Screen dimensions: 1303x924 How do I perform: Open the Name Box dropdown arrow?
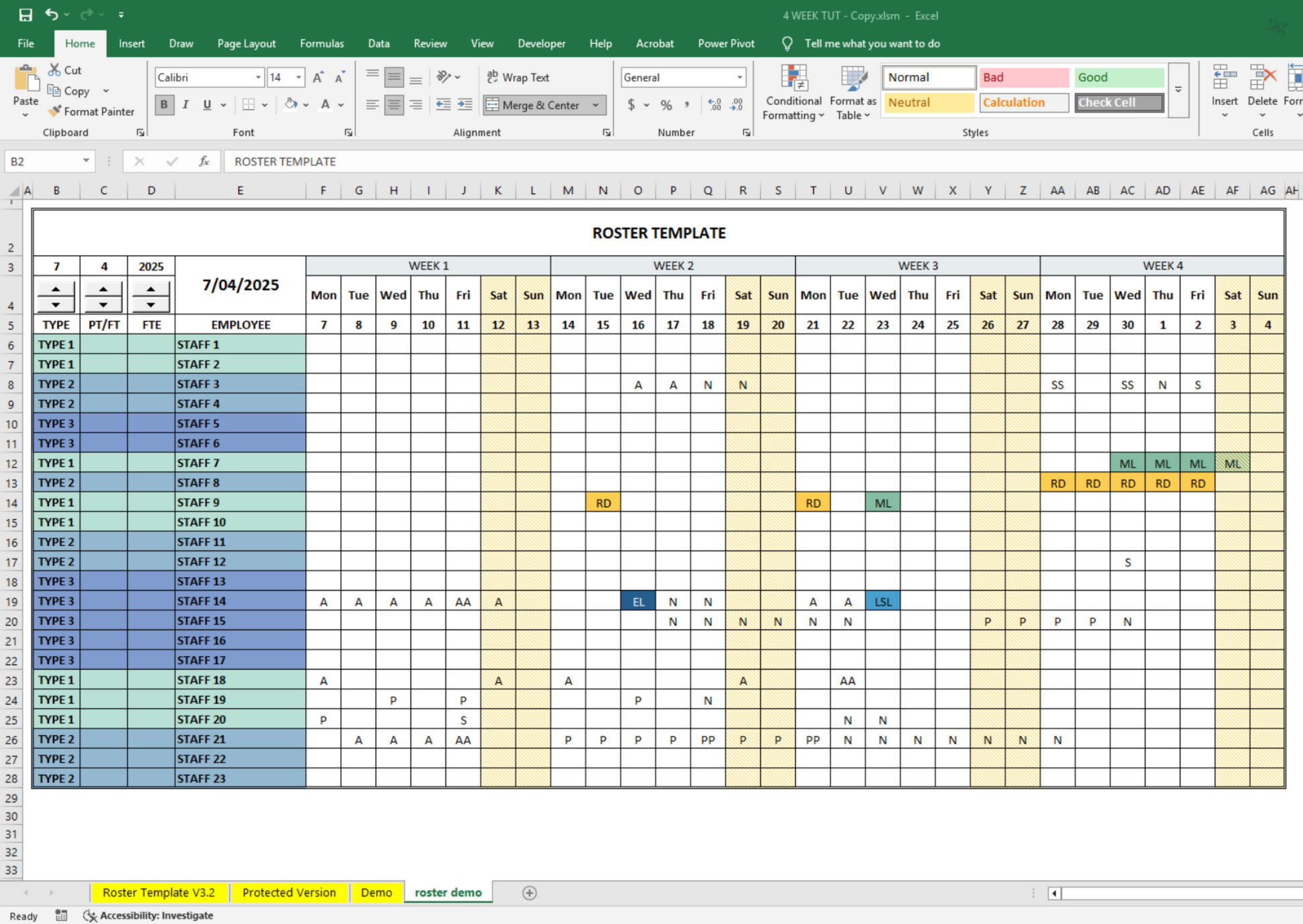pyautogui.click(x=86, y=161)
